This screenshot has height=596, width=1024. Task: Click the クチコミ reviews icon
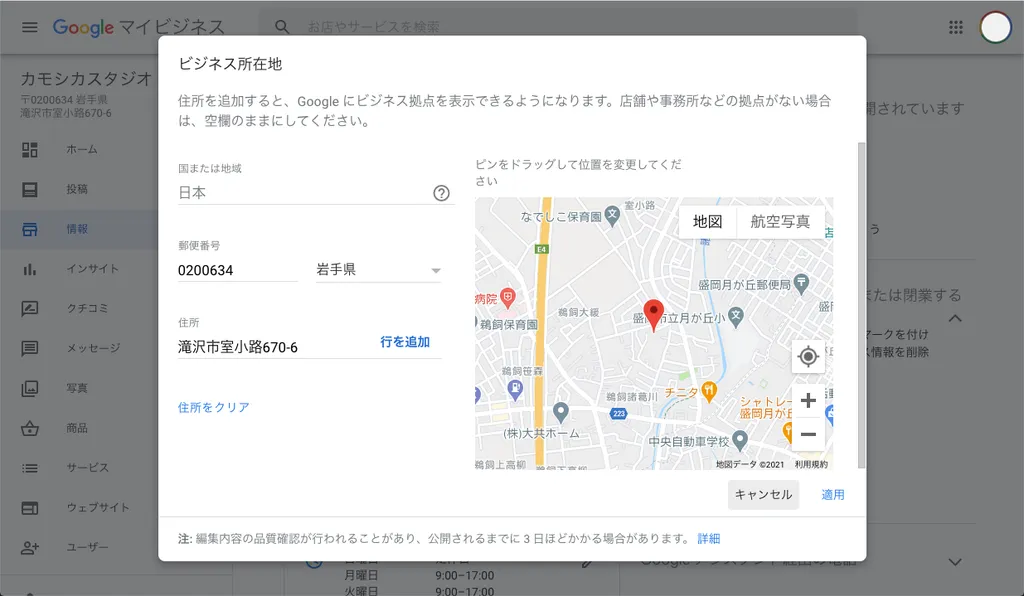point(30,309)
